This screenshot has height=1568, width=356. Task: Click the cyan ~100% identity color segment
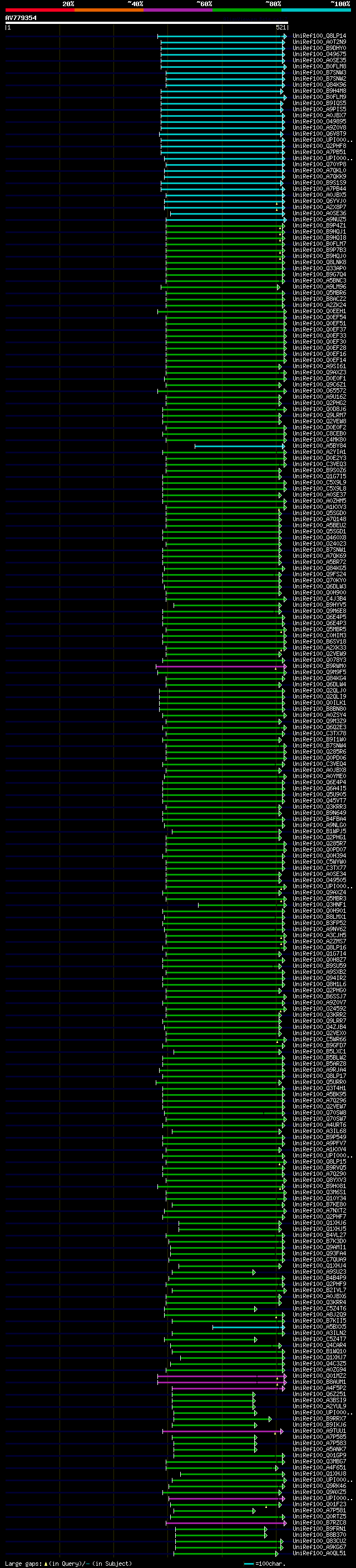[x=316, y=10]
